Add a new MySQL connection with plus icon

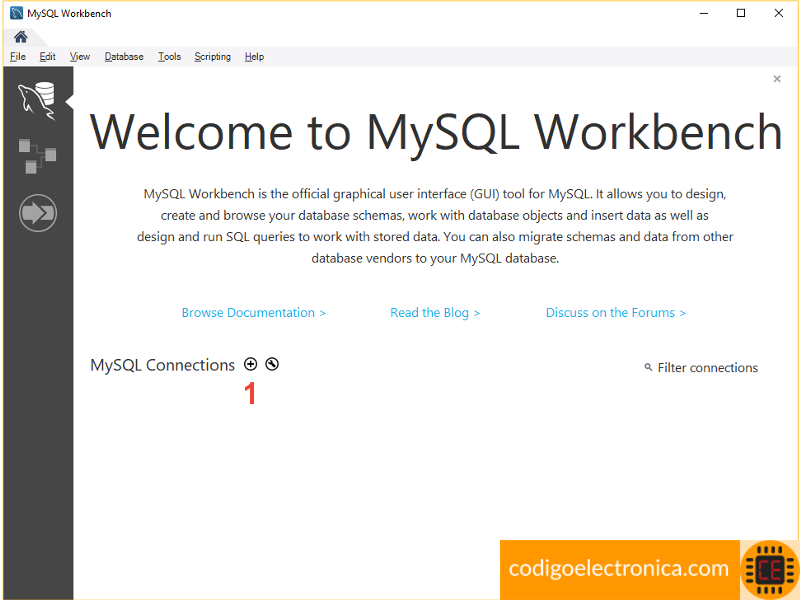point(251,364)
